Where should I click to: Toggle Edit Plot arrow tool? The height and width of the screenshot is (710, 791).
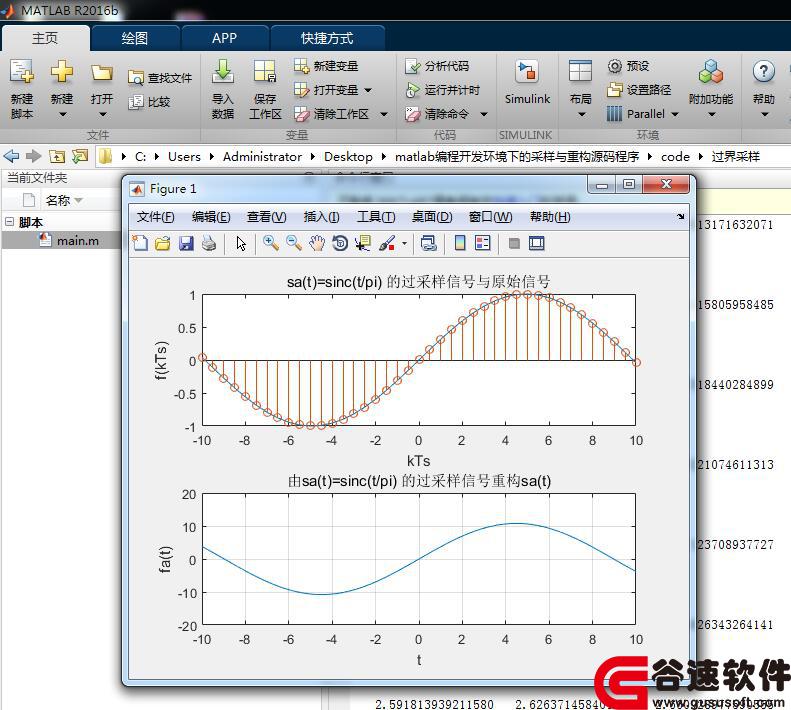point(241,243)
